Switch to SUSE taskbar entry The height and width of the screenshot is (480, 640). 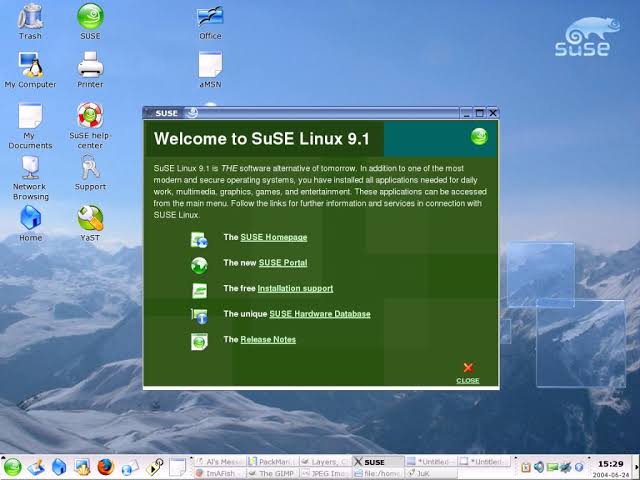pyautogui.click(x=378, y=462)
